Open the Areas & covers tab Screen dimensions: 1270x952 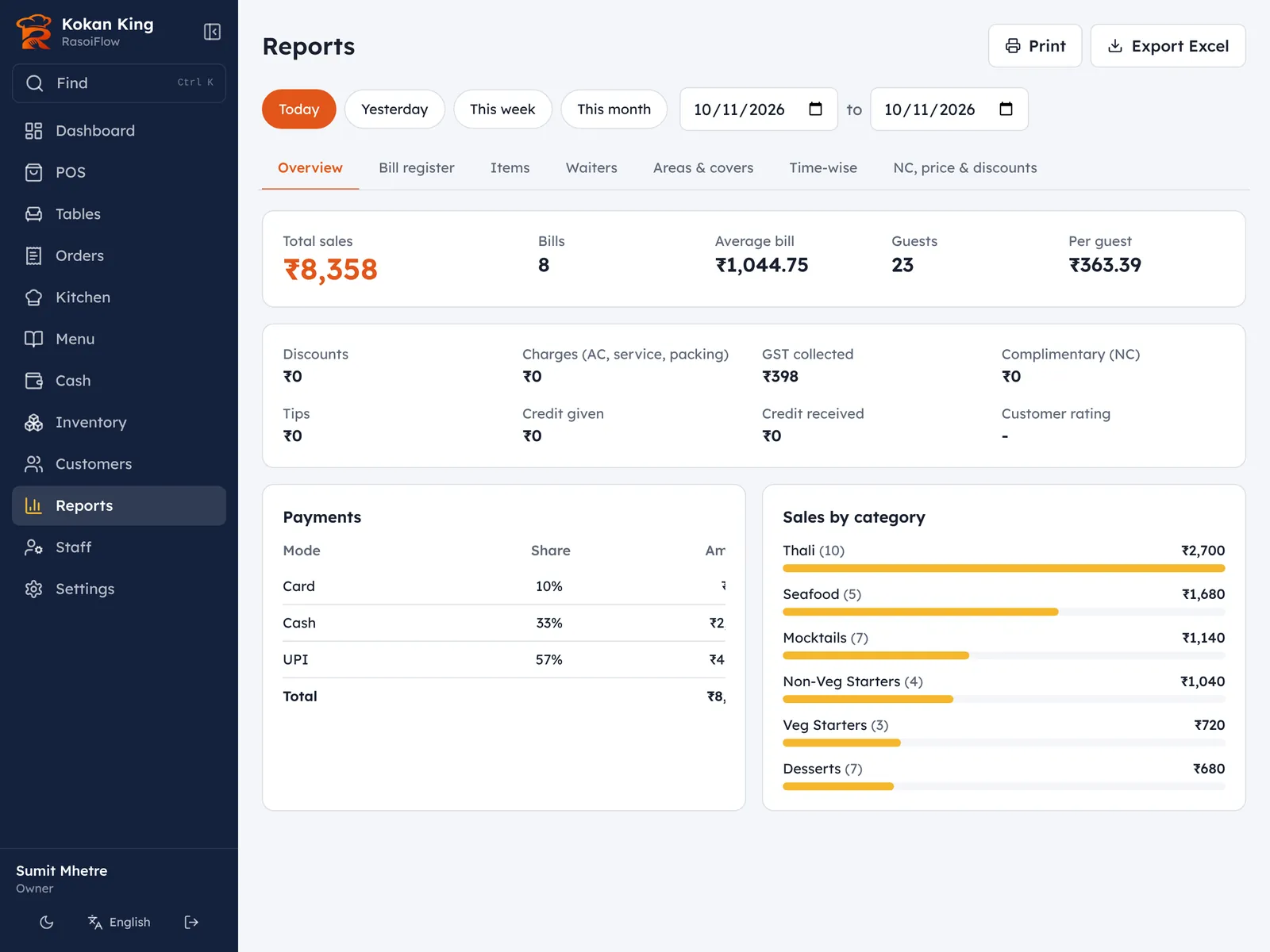tap(703, 168)
